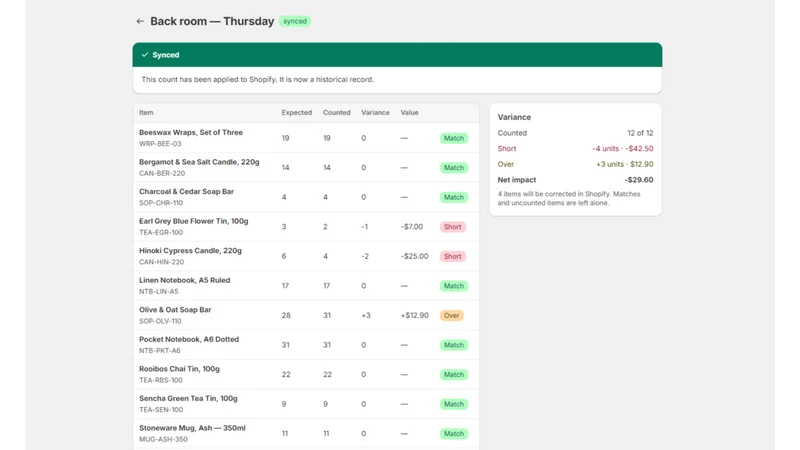Click the -2 variance for Hinoki Candle
Image resolution: width=800 pixels, height=450 pixels.
[365, 257]
